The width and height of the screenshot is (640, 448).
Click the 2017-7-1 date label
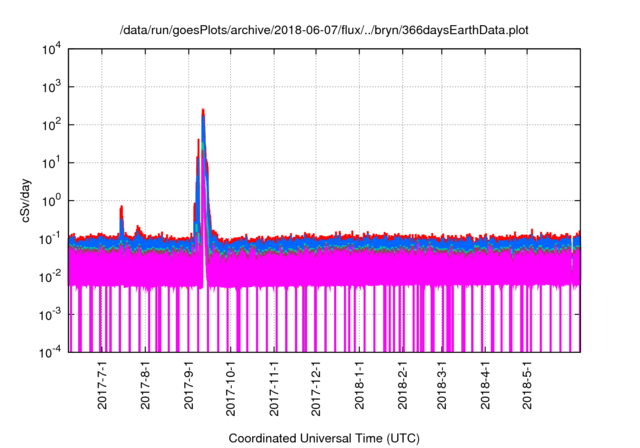(102, 385)
